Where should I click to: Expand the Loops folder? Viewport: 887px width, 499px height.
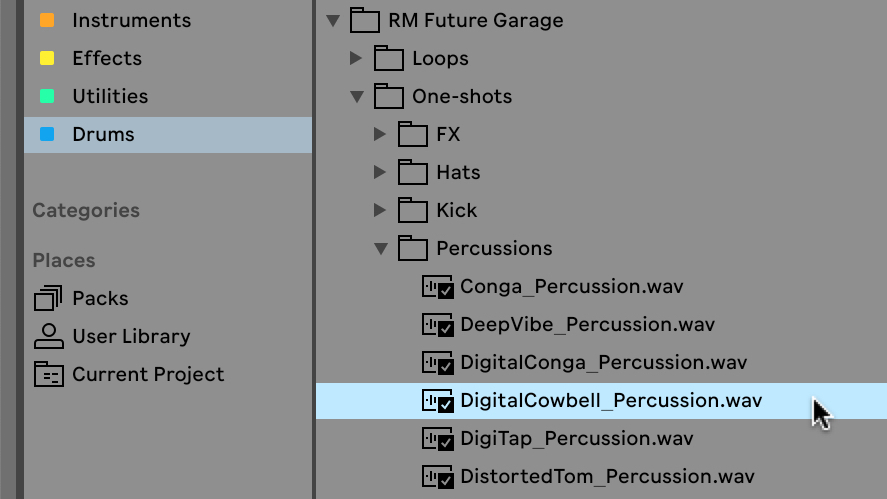pos(356,58)
